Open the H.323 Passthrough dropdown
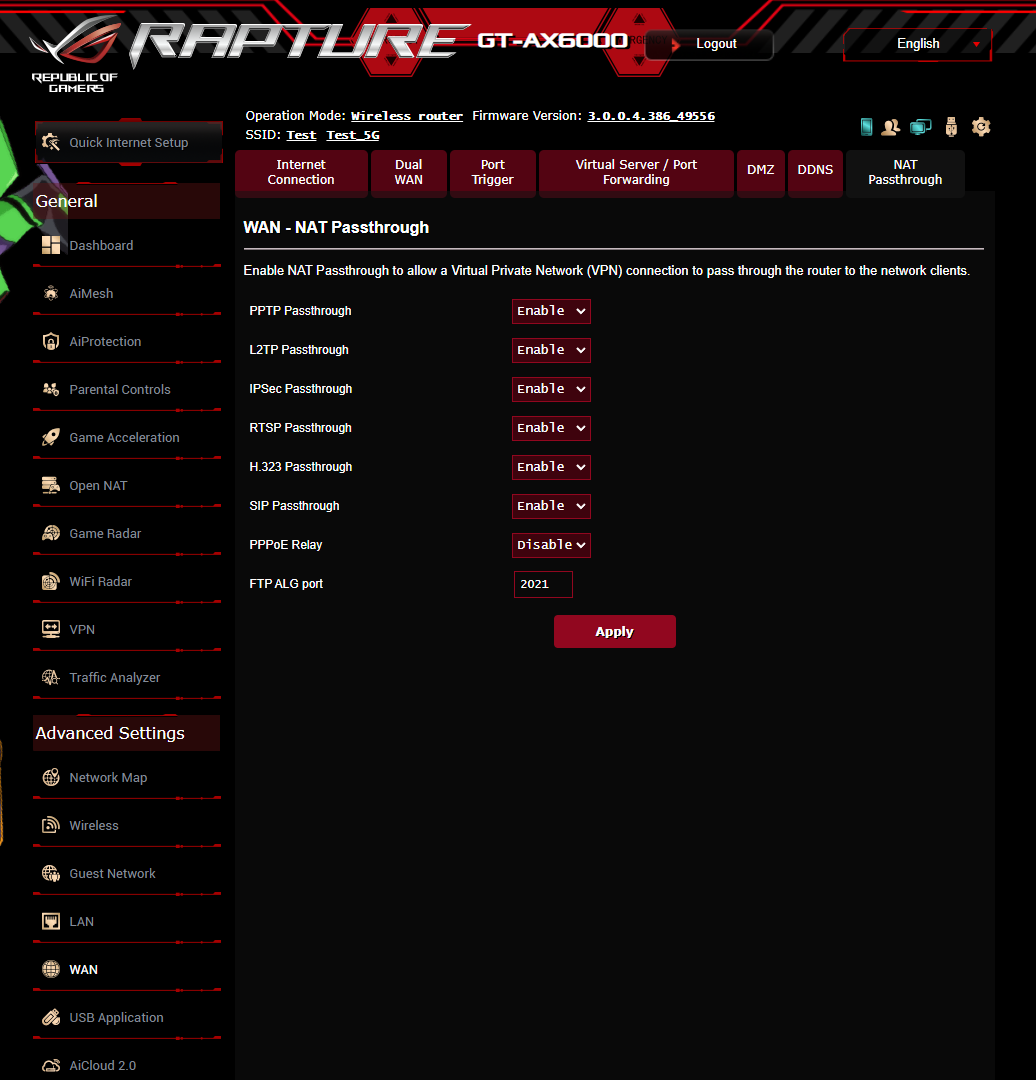The width and height of the screenshot is (1036, 1080). pyautogui.click(x=551, y=467)
